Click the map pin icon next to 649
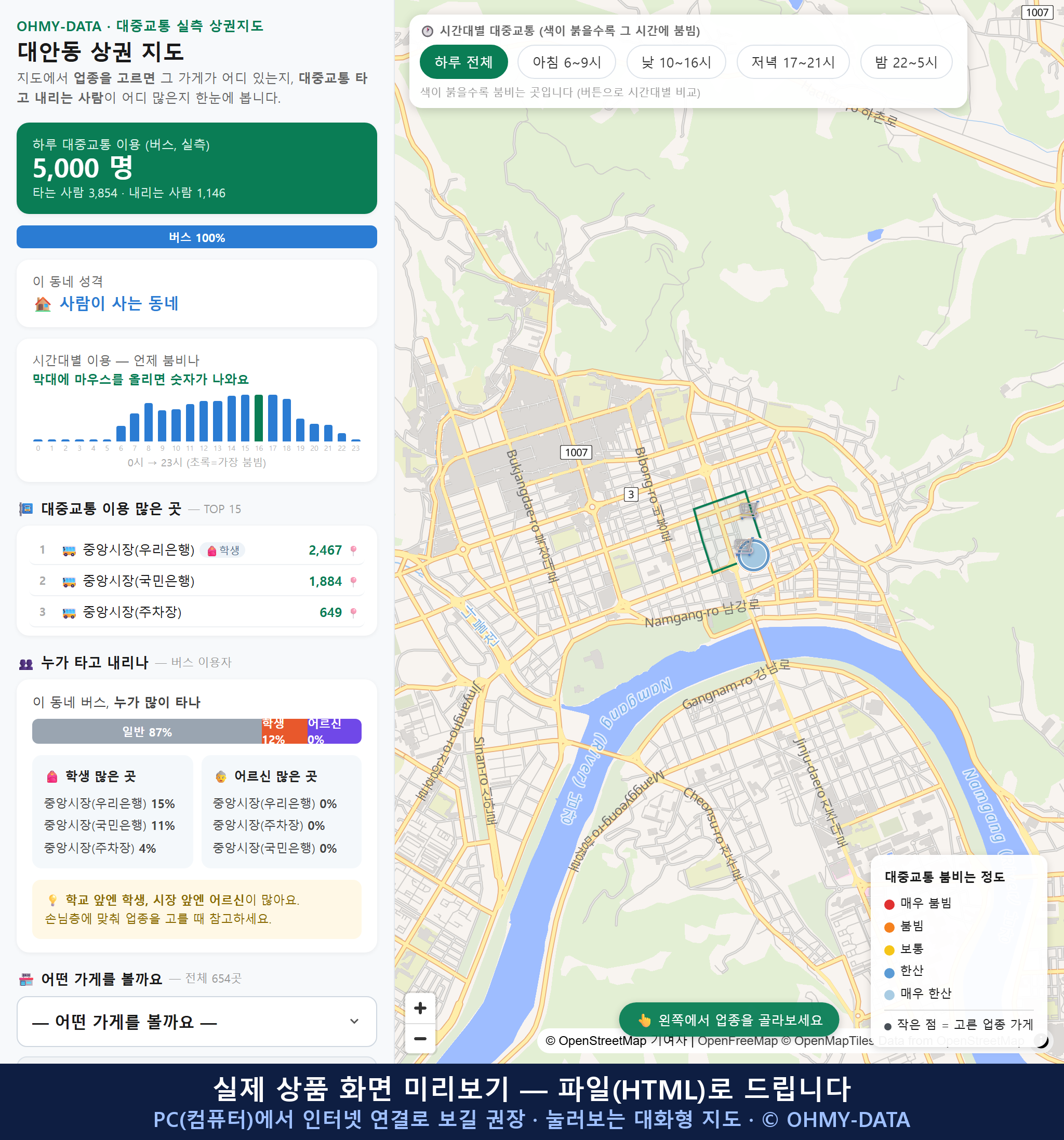The image size is (1064, 1140). tap(353, 612)
